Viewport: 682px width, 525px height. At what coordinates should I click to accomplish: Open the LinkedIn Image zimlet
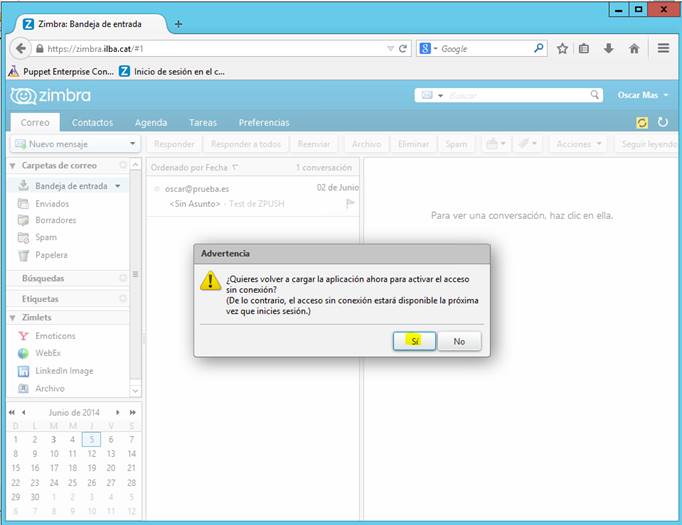(64, 371)
